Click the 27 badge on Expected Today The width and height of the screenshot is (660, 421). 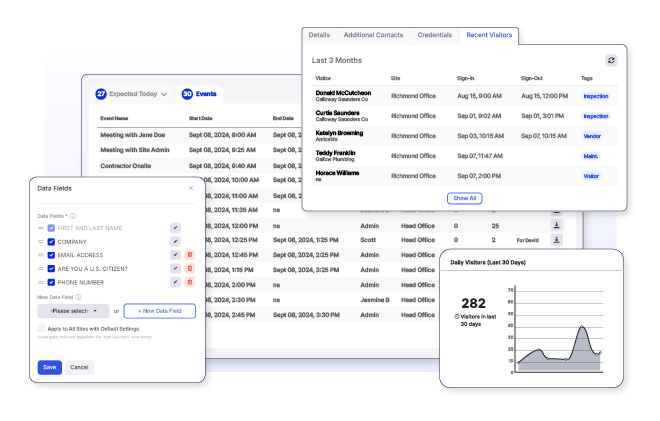pyautogui.click(x=101, y=94)
